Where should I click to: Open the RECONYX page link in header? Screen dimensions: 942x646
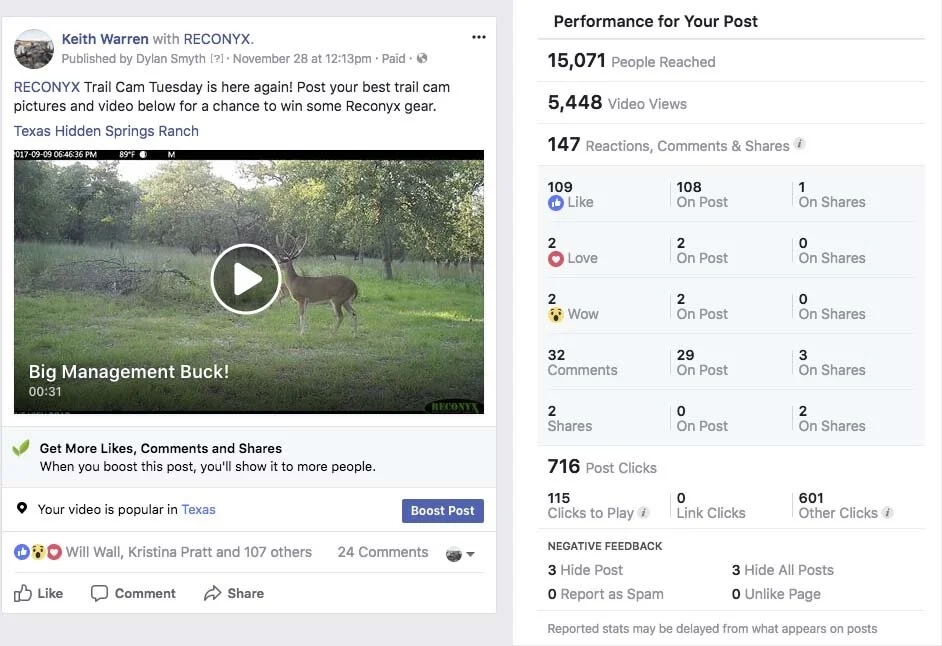[218, 39]
